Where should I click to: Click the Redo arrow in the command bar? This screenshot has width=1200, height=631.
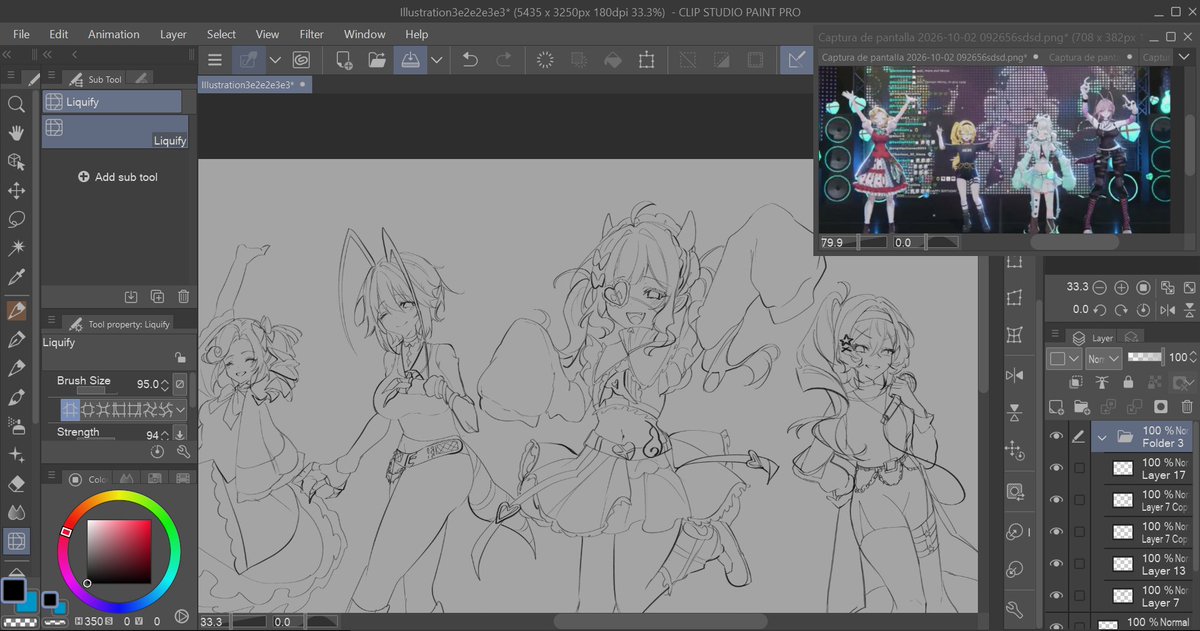(504, 60)
